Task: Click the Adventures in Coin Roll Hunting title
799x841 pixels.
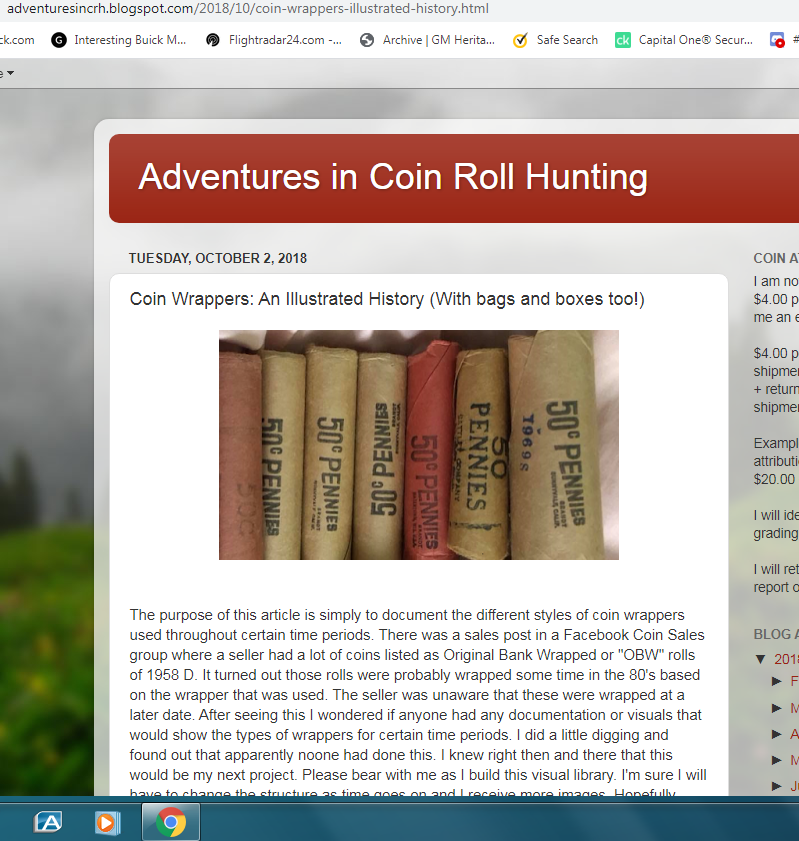Action: pos(393,177)
